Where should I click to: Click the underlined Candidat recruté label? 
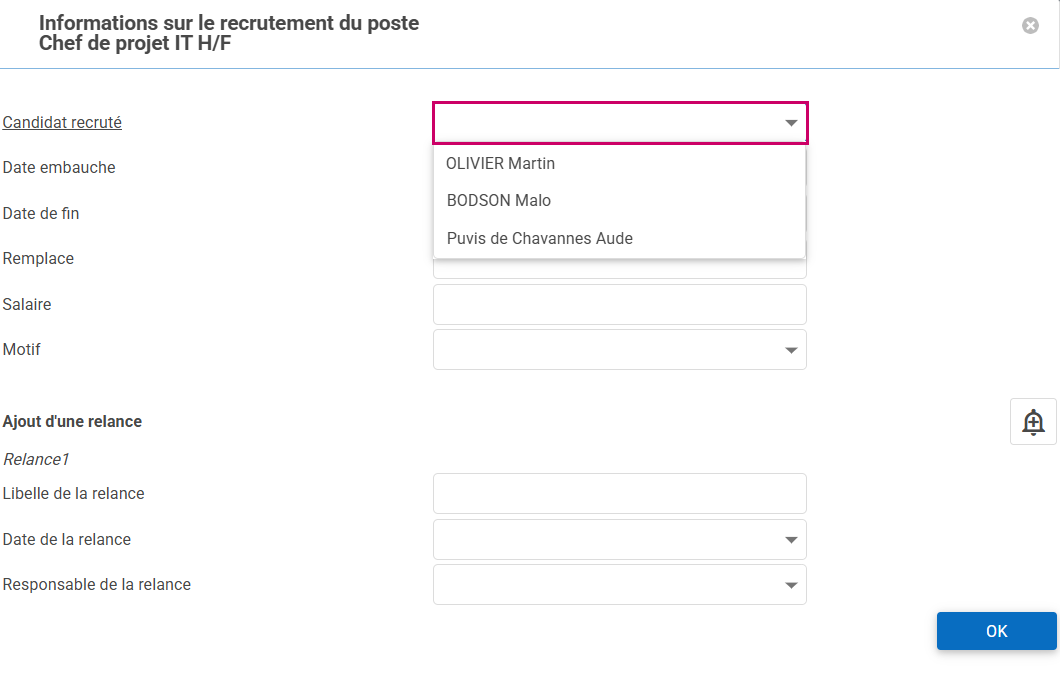(62, 122)
